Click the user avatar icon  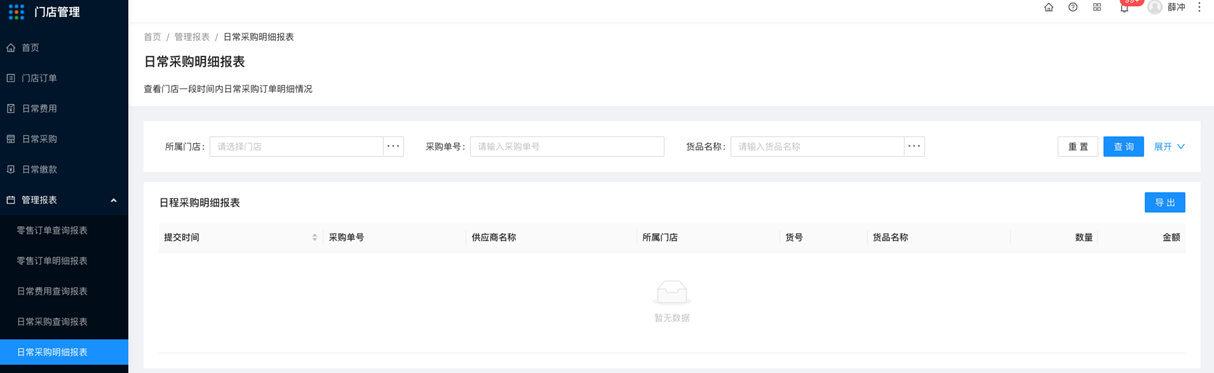click(1155, 7)
